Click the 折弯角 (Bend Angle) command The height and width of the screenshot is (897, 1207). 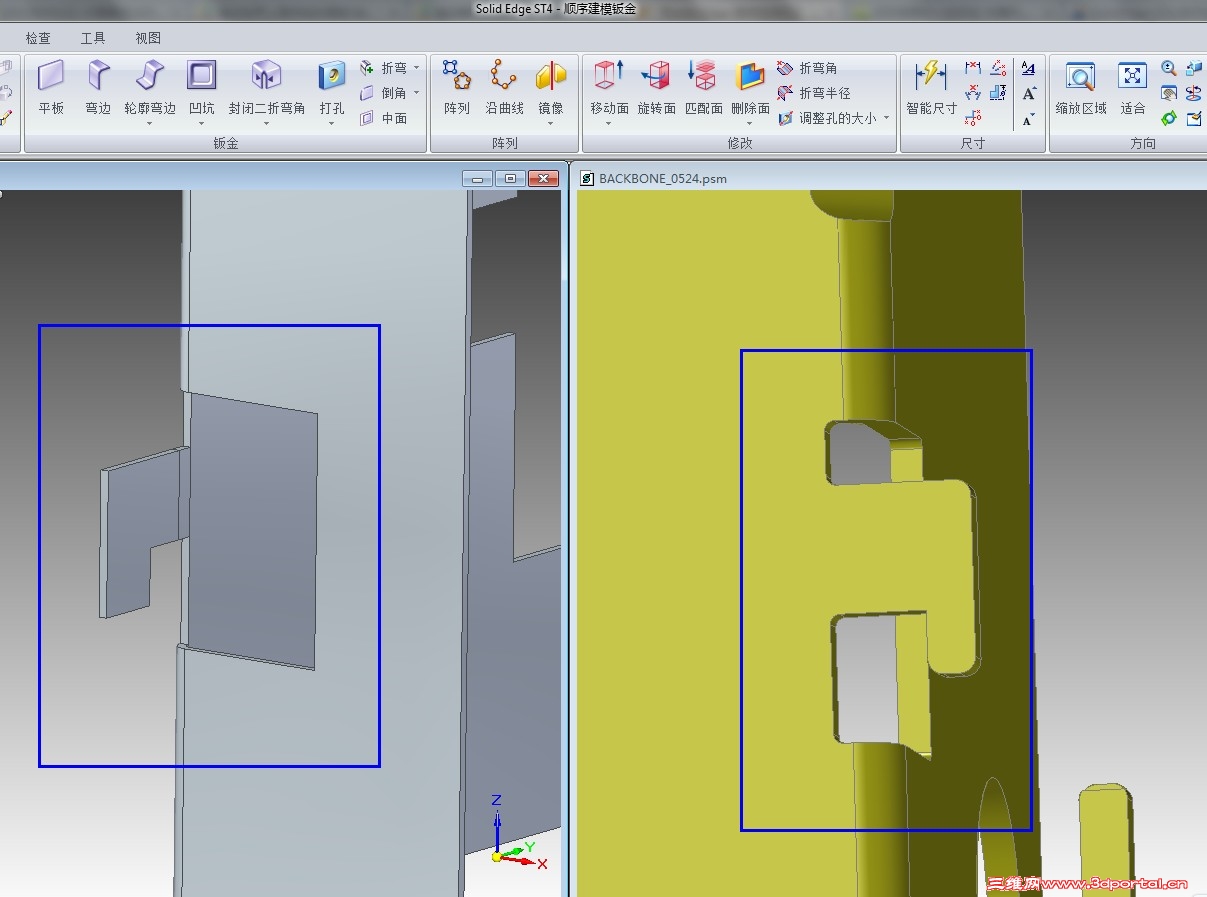(x=807, y=68)
